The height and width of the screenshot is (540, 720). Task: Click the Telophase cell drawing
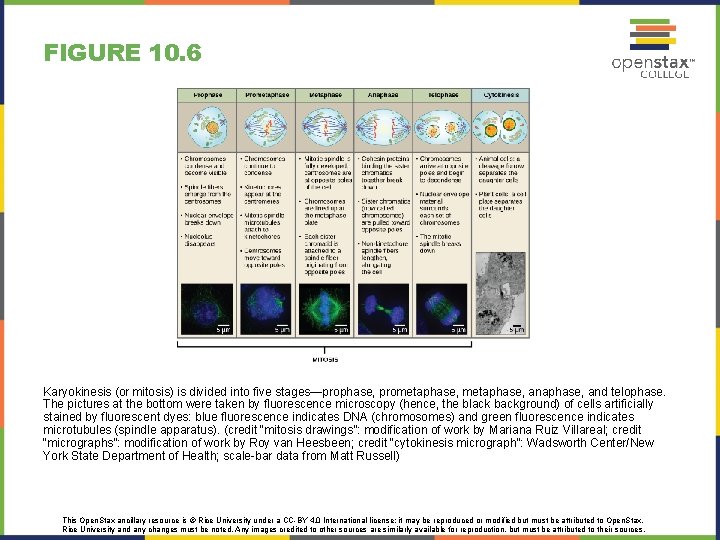[442, 127]
